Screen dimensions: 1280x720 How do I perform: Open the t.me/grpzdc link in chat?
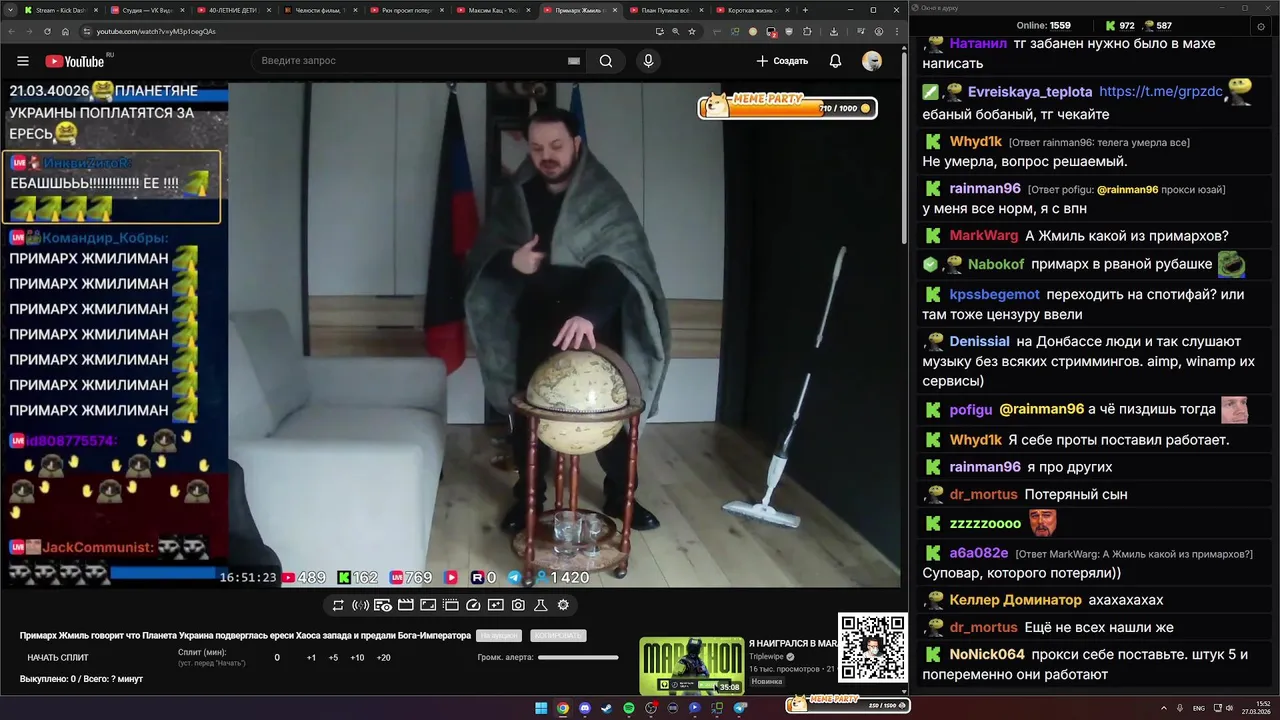pos(1160,92)
